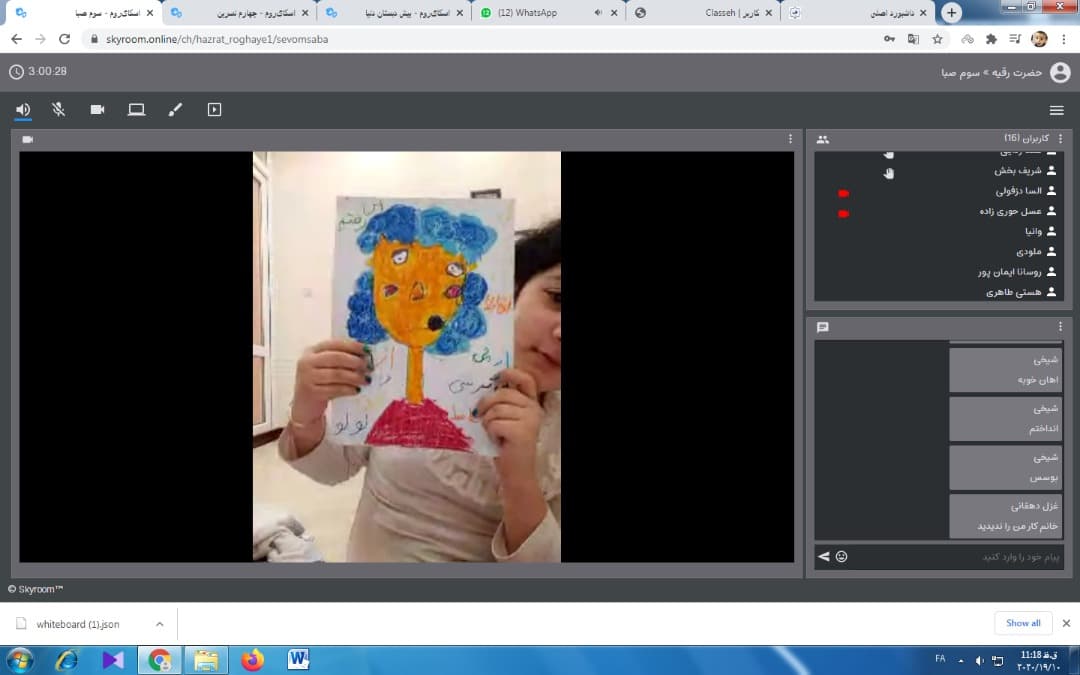This screenshot has height=675, width=1080.
Task: Reload the page with the refresh button
Action: pyautogui.click(x=65, y=39)
